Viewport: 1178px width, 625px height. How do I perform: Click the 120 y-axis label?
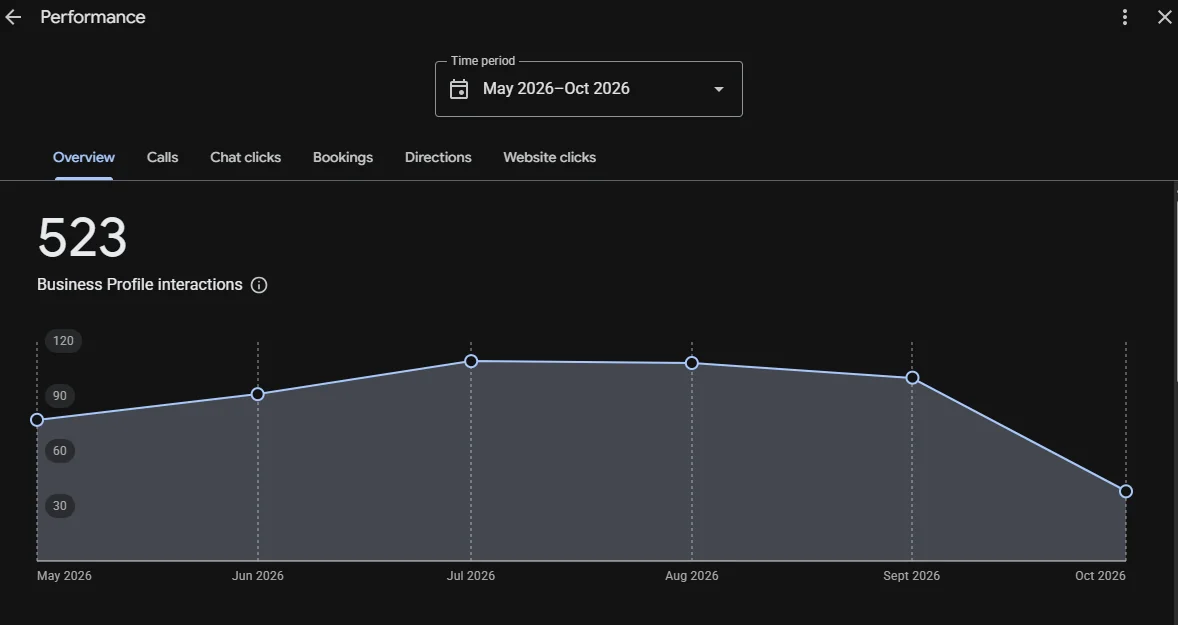(63, 341)
